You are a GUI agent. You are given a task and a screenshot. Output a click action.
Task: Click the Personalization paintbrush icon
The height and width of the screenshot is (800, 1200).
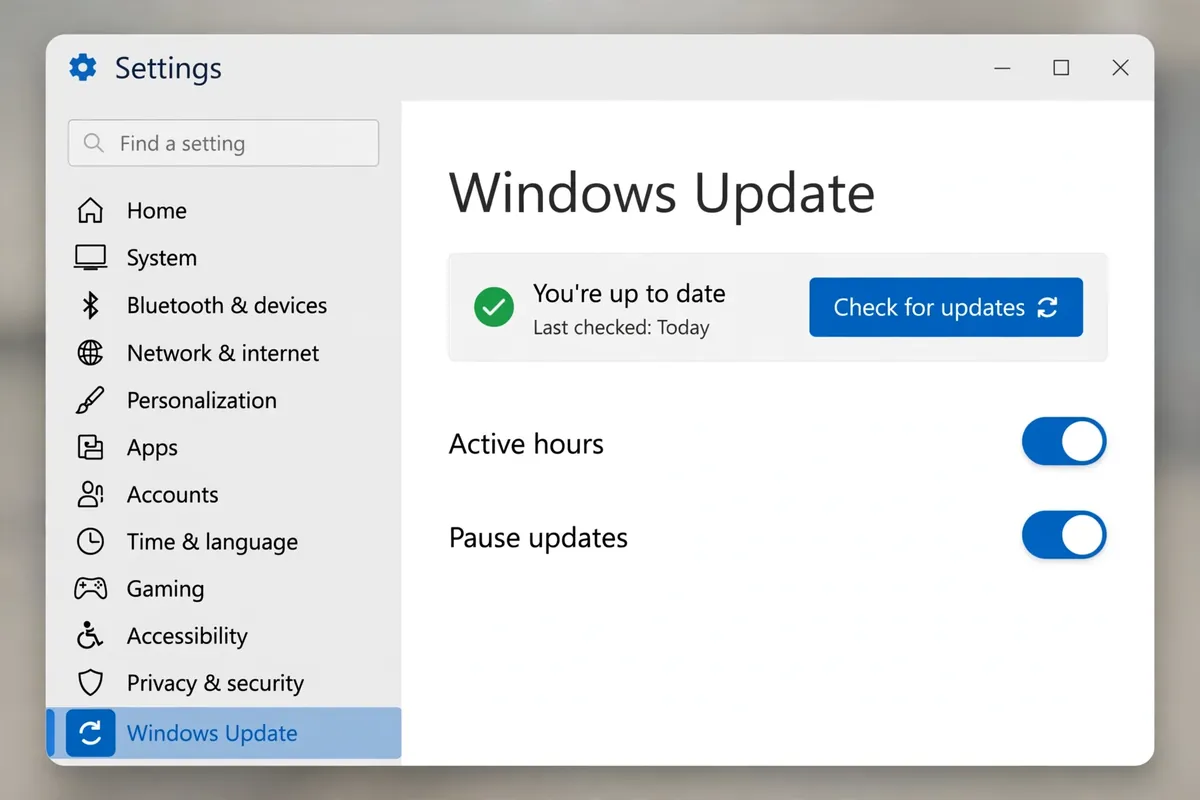pos(90,400)
